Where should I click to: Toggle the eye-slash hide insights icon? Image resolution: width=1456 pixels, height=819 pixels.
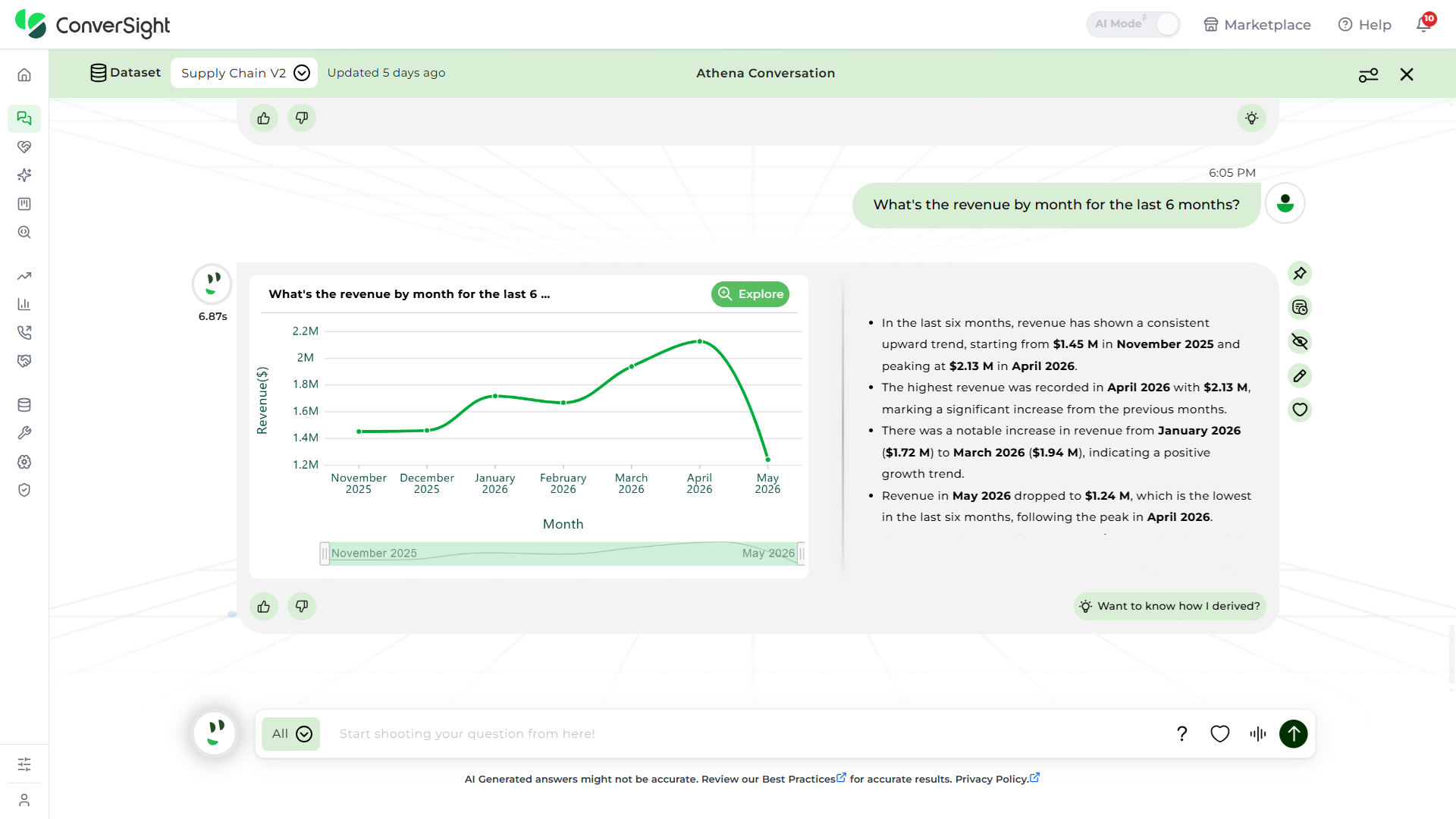pos(1300,341)
